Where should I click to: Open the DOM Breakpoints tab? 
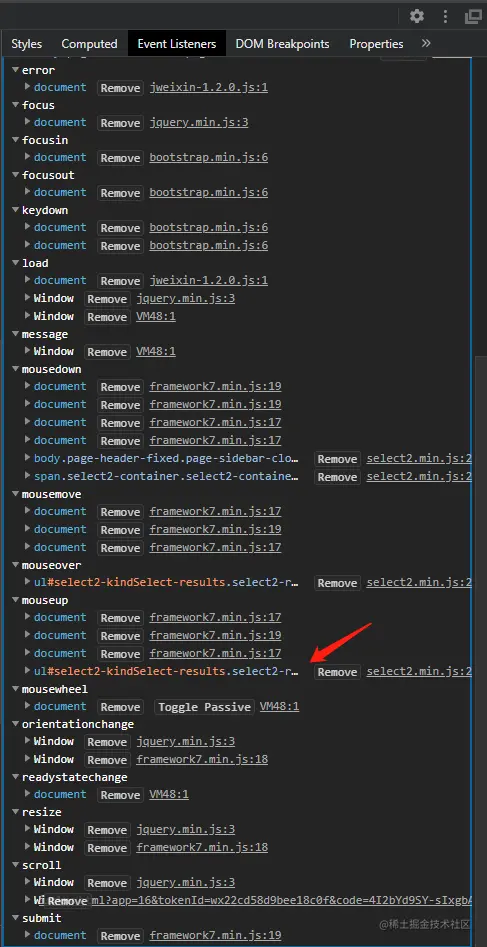[282, 43]
